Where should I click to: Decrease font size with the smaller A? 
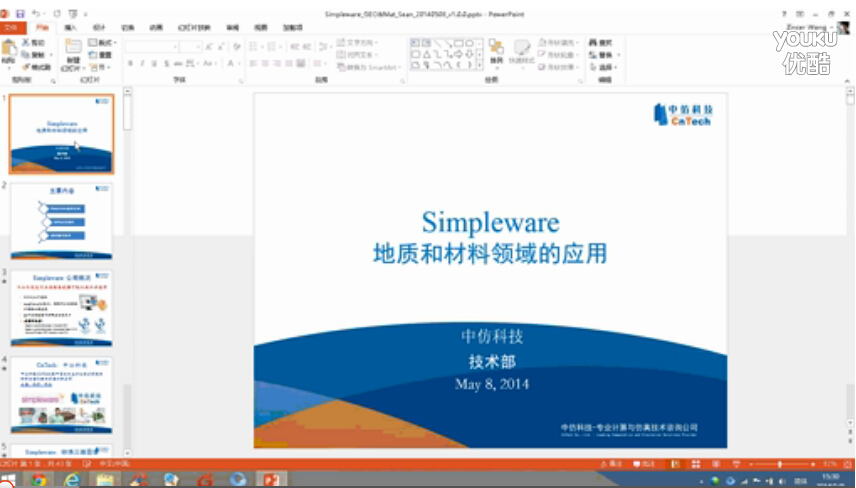pyautogui.click(x=222, y=47)
